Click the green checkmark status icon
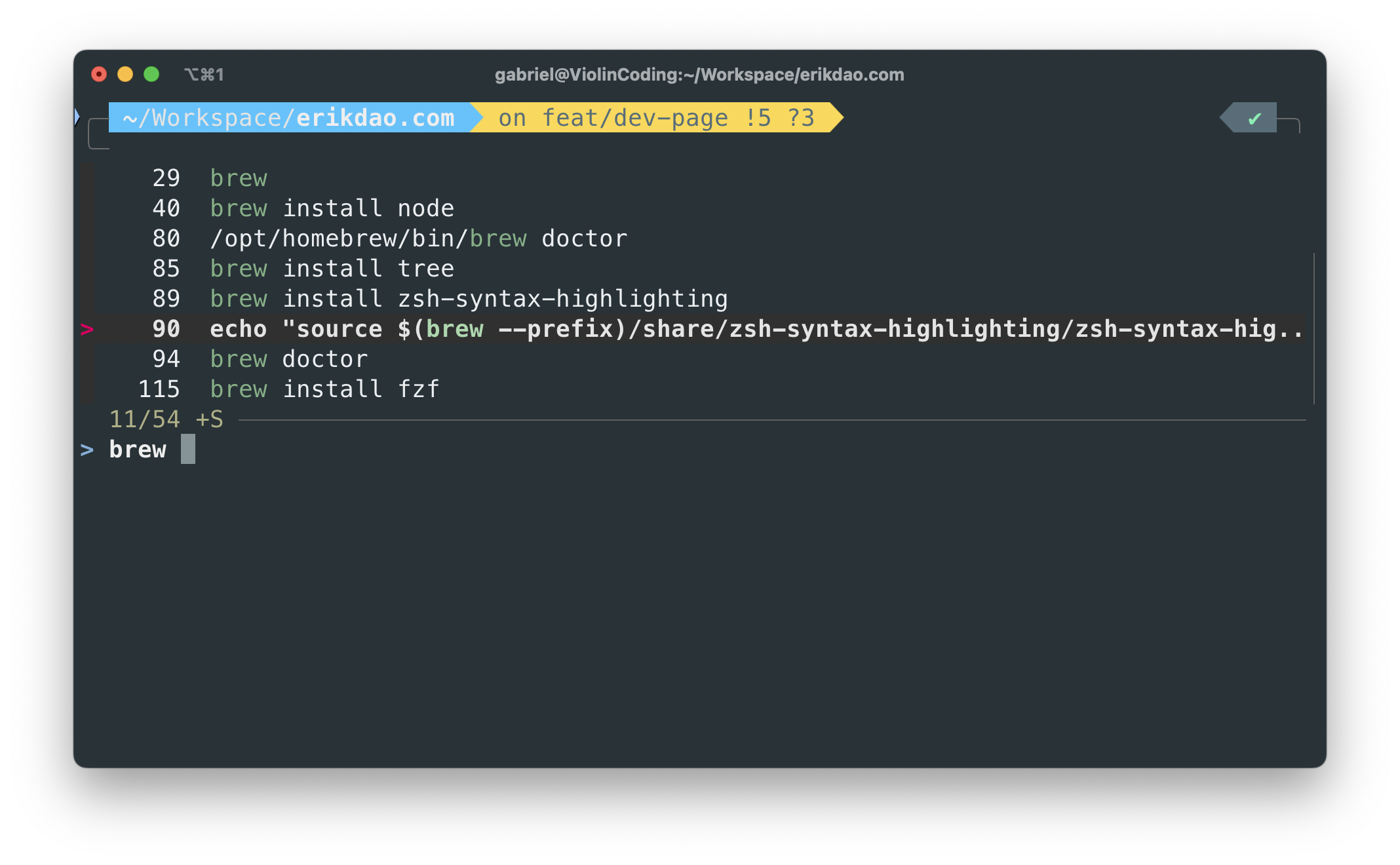Screen dimensions: 1400x865 pos(1254,119)
